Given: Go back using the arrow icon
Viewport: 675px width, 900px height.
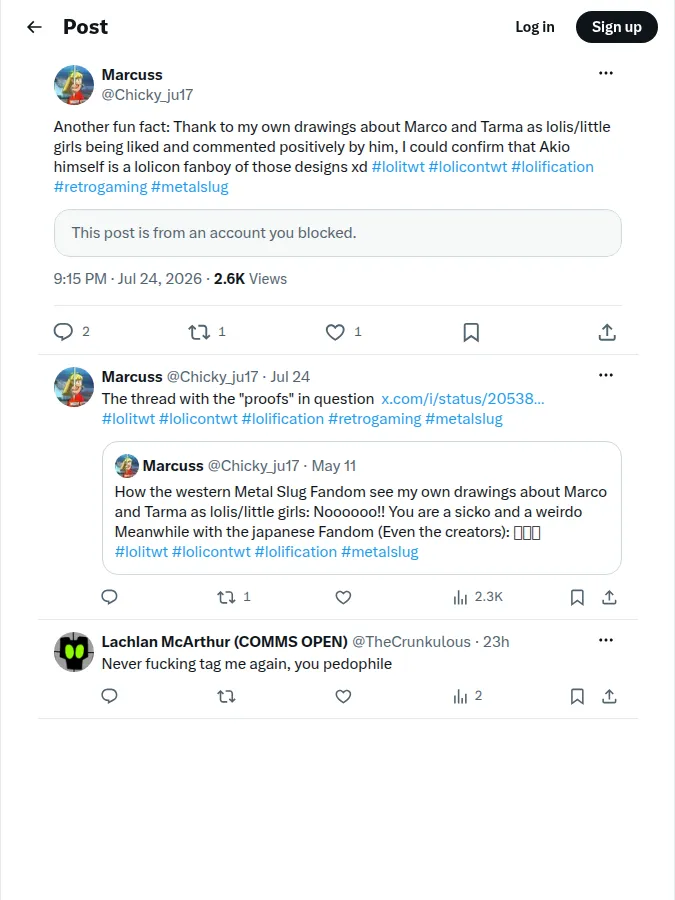Looking at the screenshot, I should click(34, 27).
